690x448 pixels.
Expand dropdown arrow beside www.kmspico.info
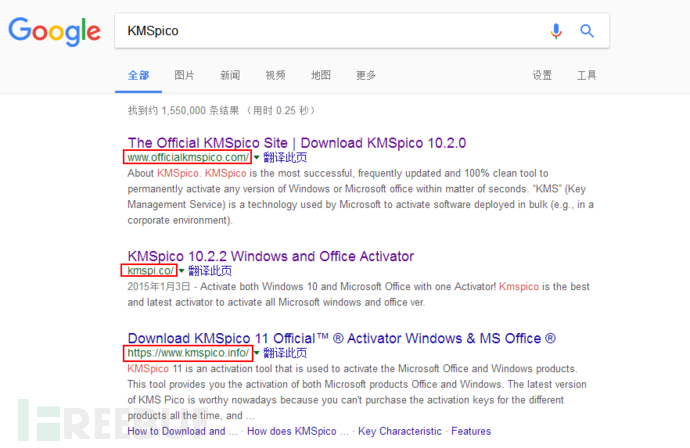257,353
